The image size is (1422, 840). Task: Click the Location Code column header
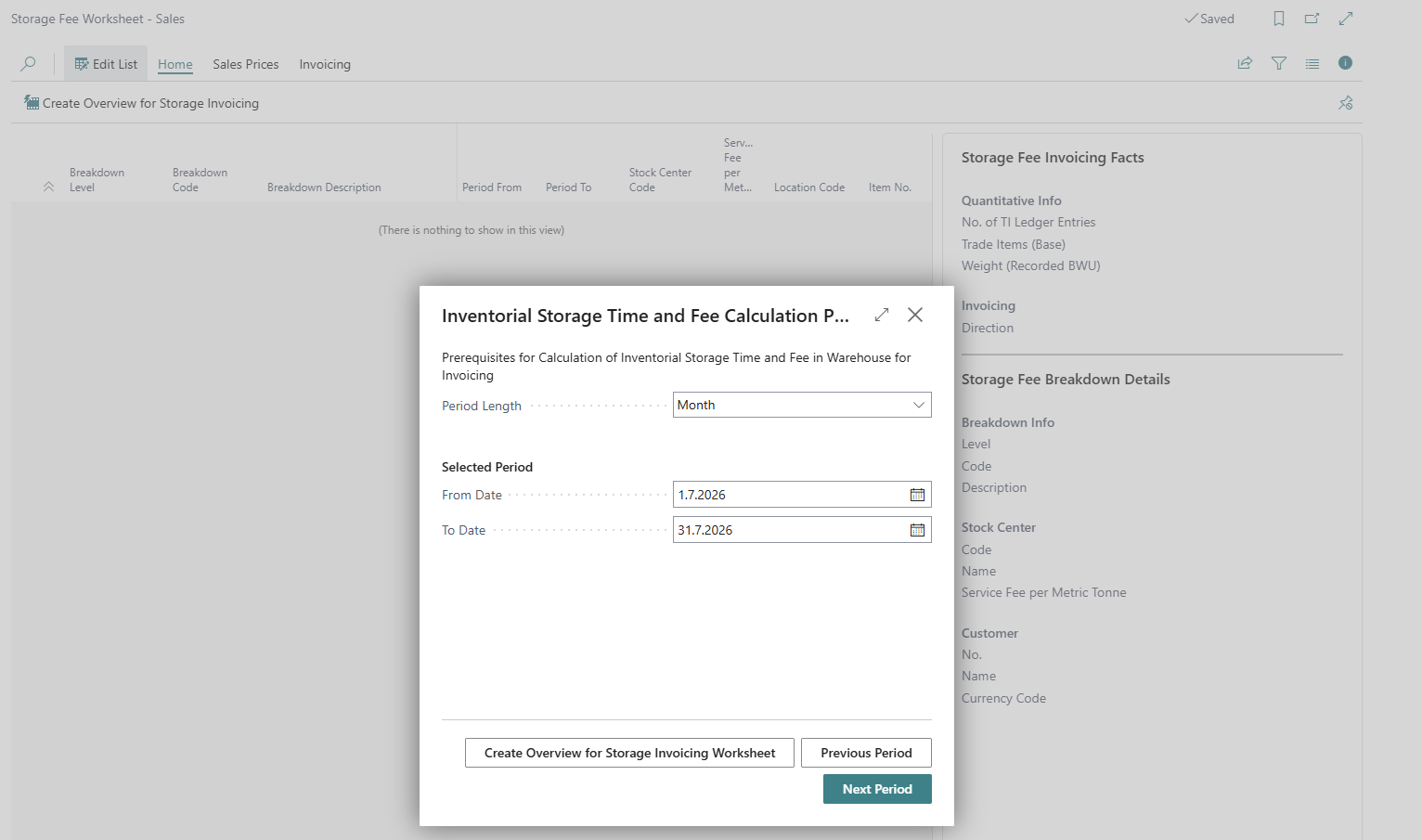809,187
